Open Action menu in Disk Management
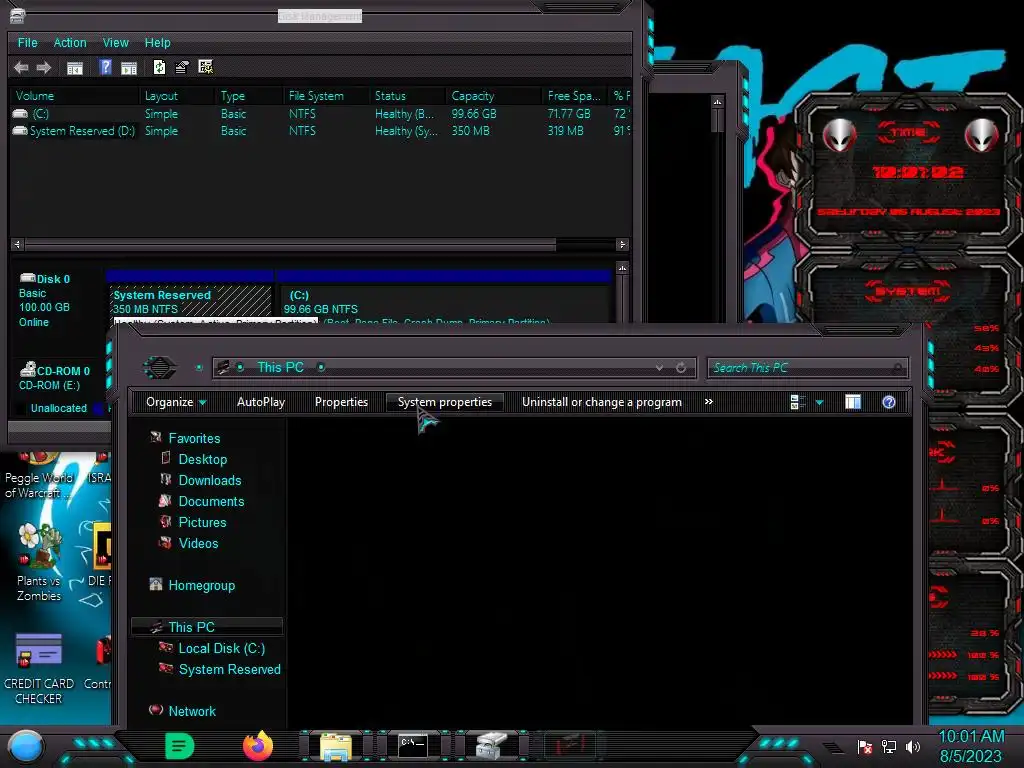This screenshot has width=1024, height=768. click(x=70, y=42)
